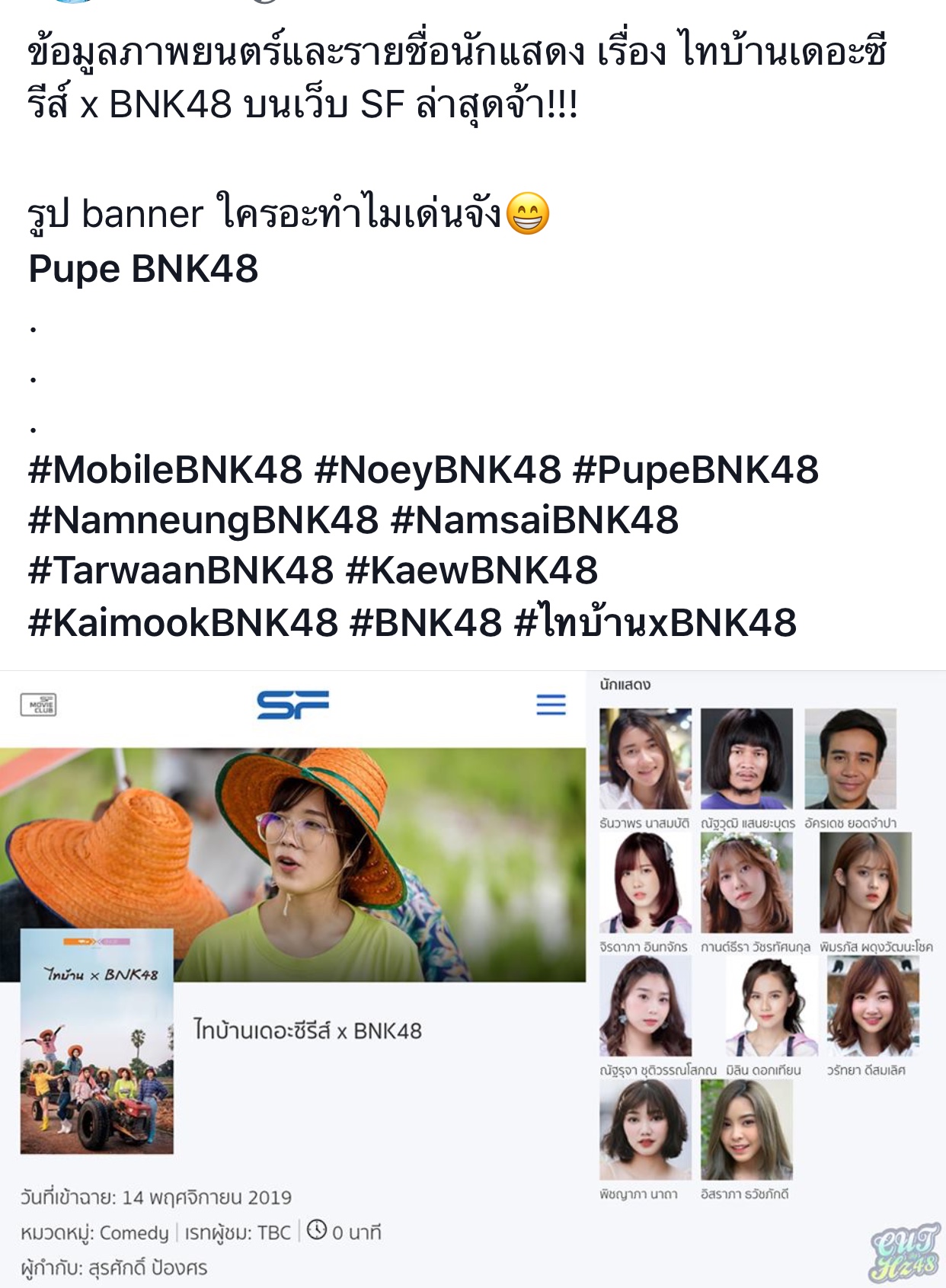Tap the #ไทบ้านxBNK48 hashtag
The height and width of the screenshot is (1288, 946).
[x=655, y=622]
